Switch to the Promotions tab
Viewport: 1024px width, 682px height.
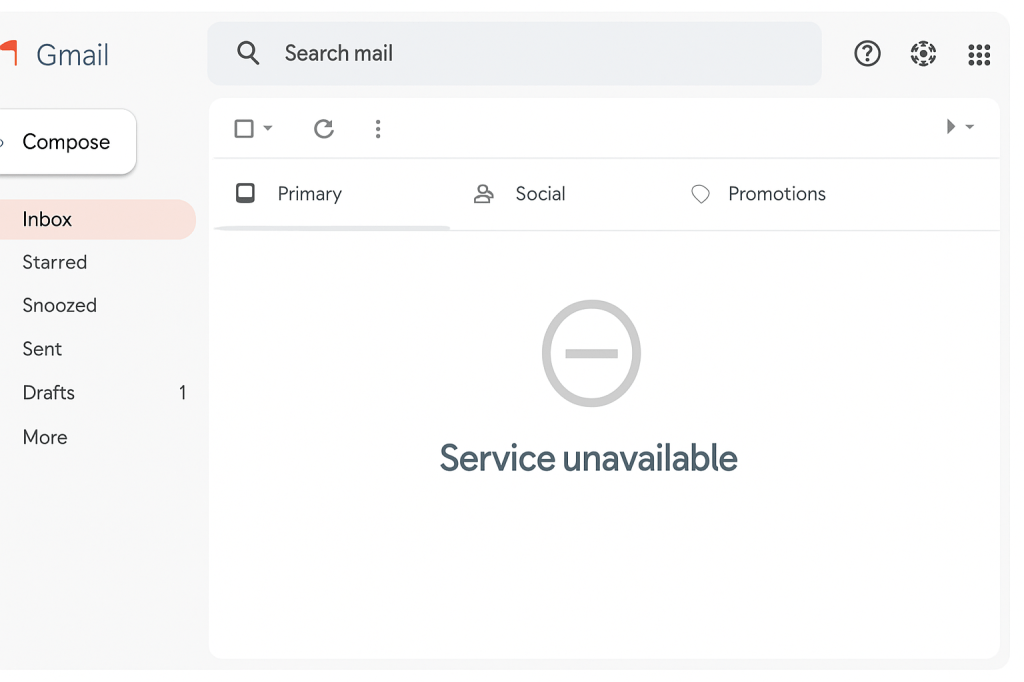776,194
